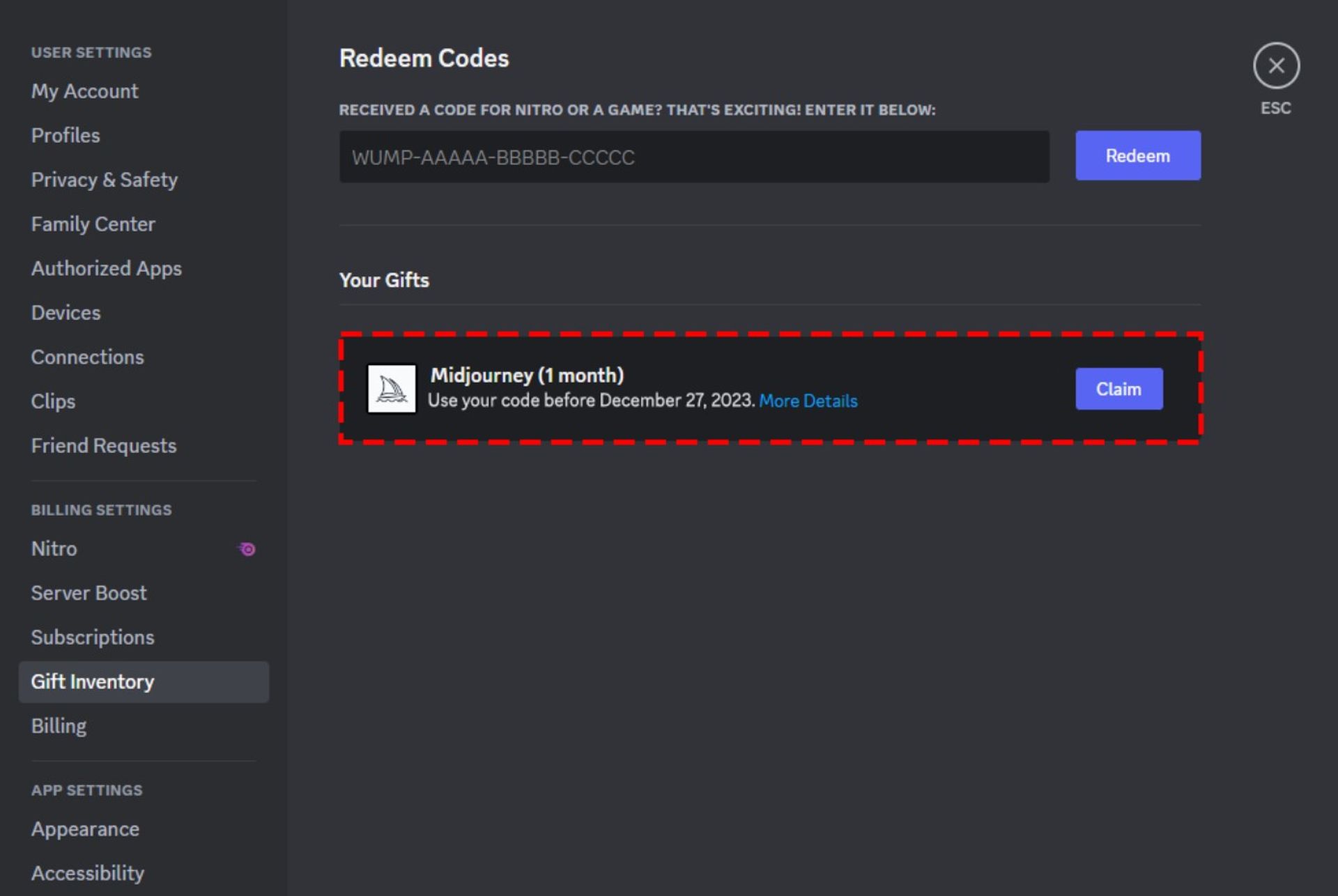Viewport: 1338px width, 896px height.
Task: Open More Details for Midjourney gift
Action: (x=807, y=400)
